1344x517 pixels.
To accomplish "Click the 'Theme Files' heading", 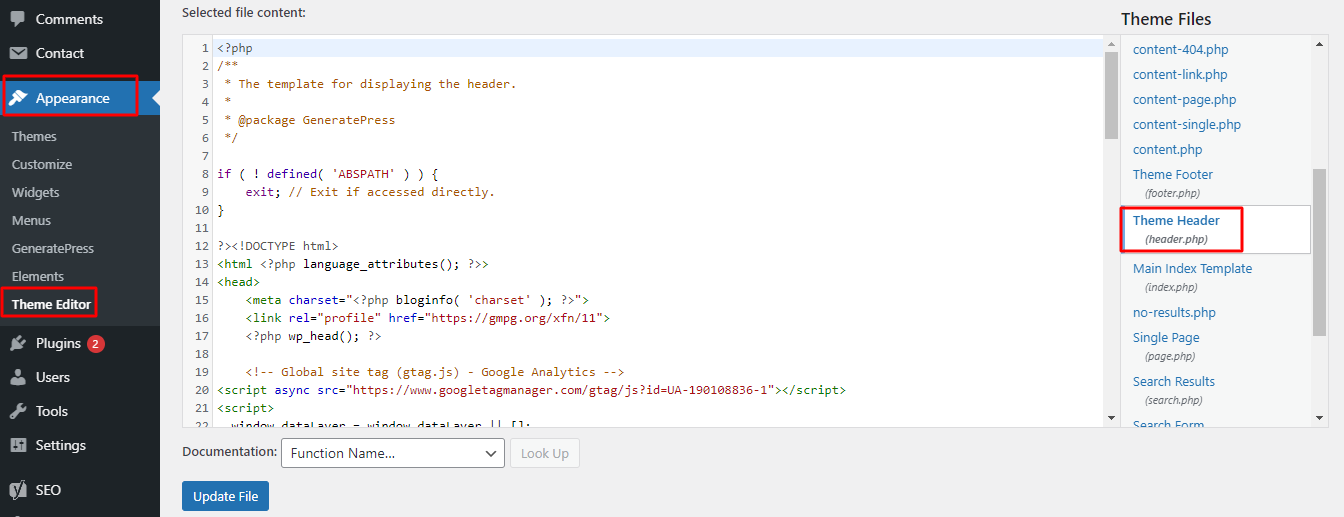I will point(1166,19).
